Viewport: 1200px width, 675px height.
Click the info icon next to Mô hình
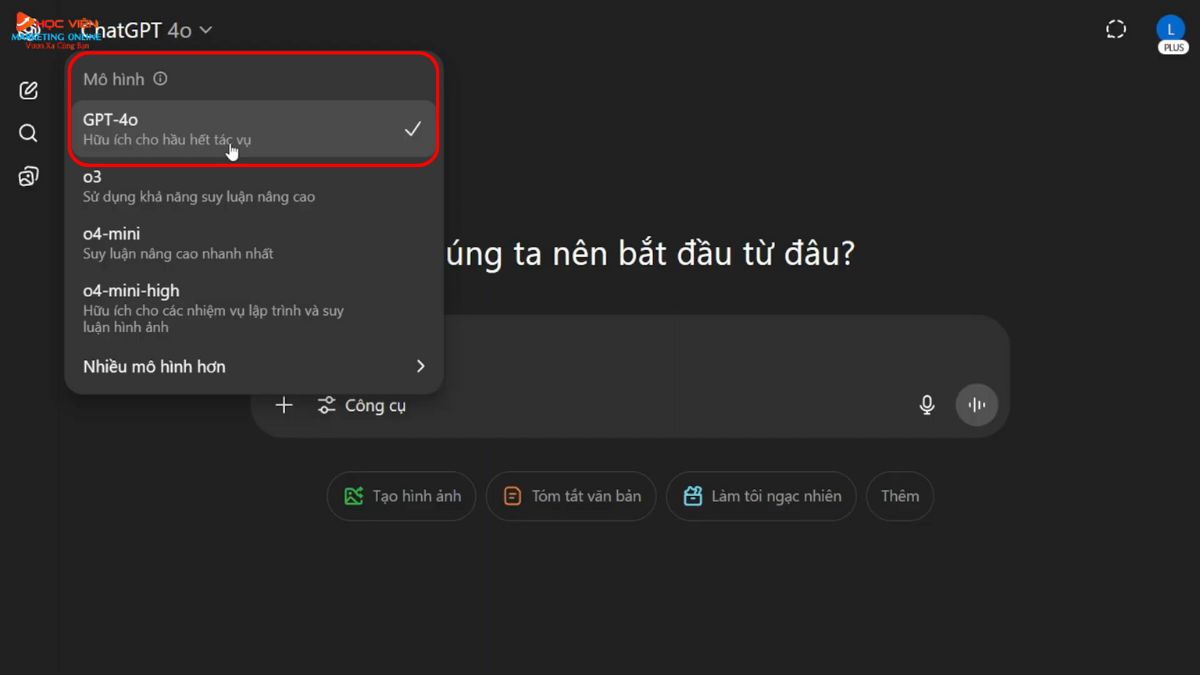tap(160, 78)
